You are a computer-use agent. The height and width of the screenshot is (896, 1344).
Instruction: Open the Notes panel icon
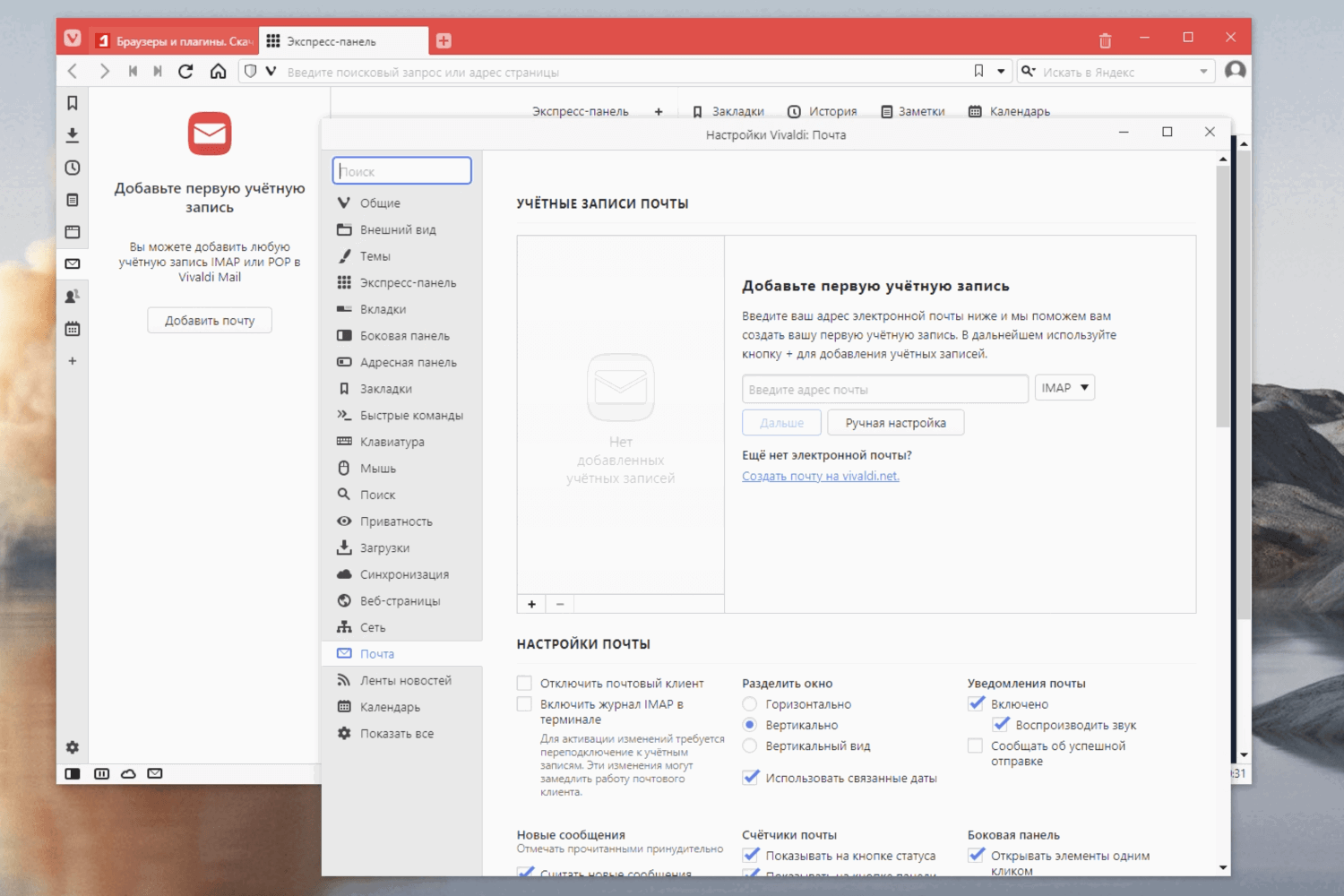pyautogui.click(x=72, y=199)
